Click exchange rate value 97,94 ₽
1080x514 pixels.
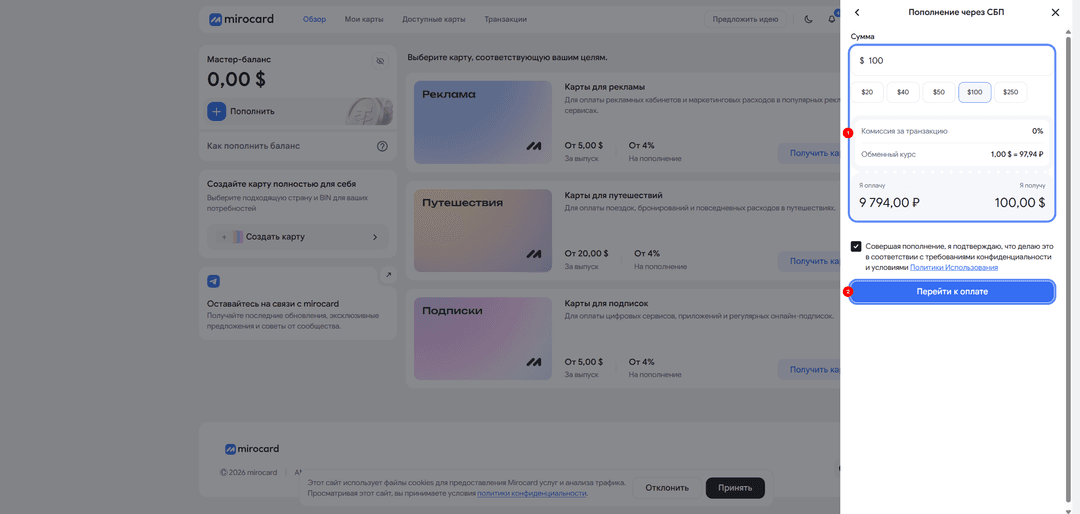(1017, 154)
